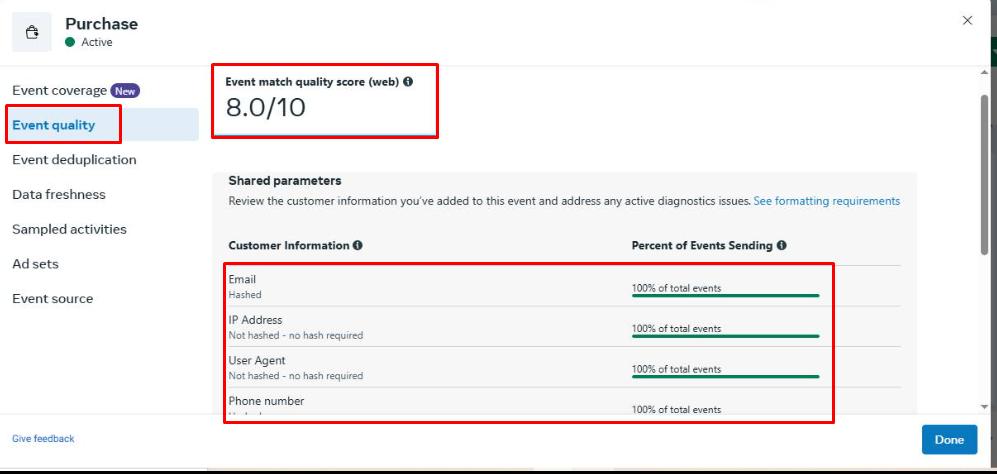Open Event source in sidebar
This screenshot has width=997, height=474.
coord(52,299)
